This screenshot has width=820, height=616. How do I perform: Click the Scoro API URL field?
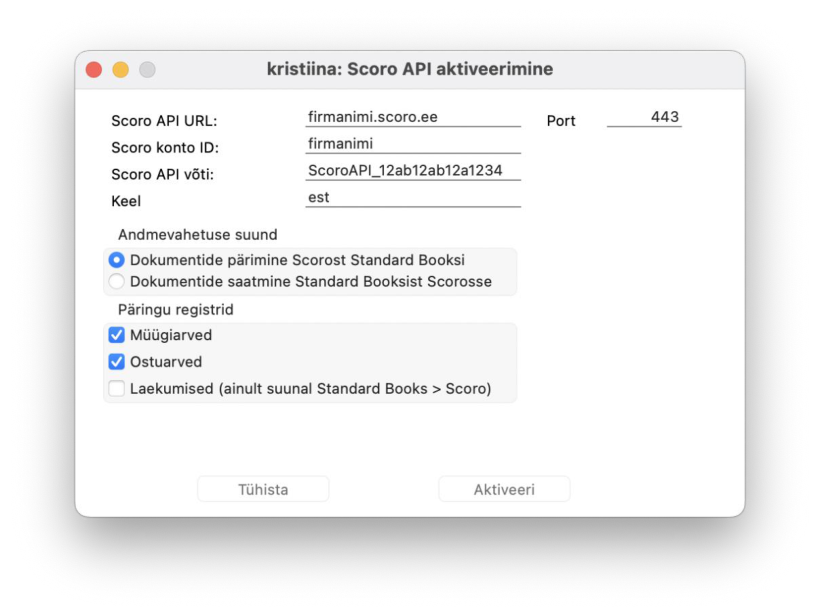point(413,117)
